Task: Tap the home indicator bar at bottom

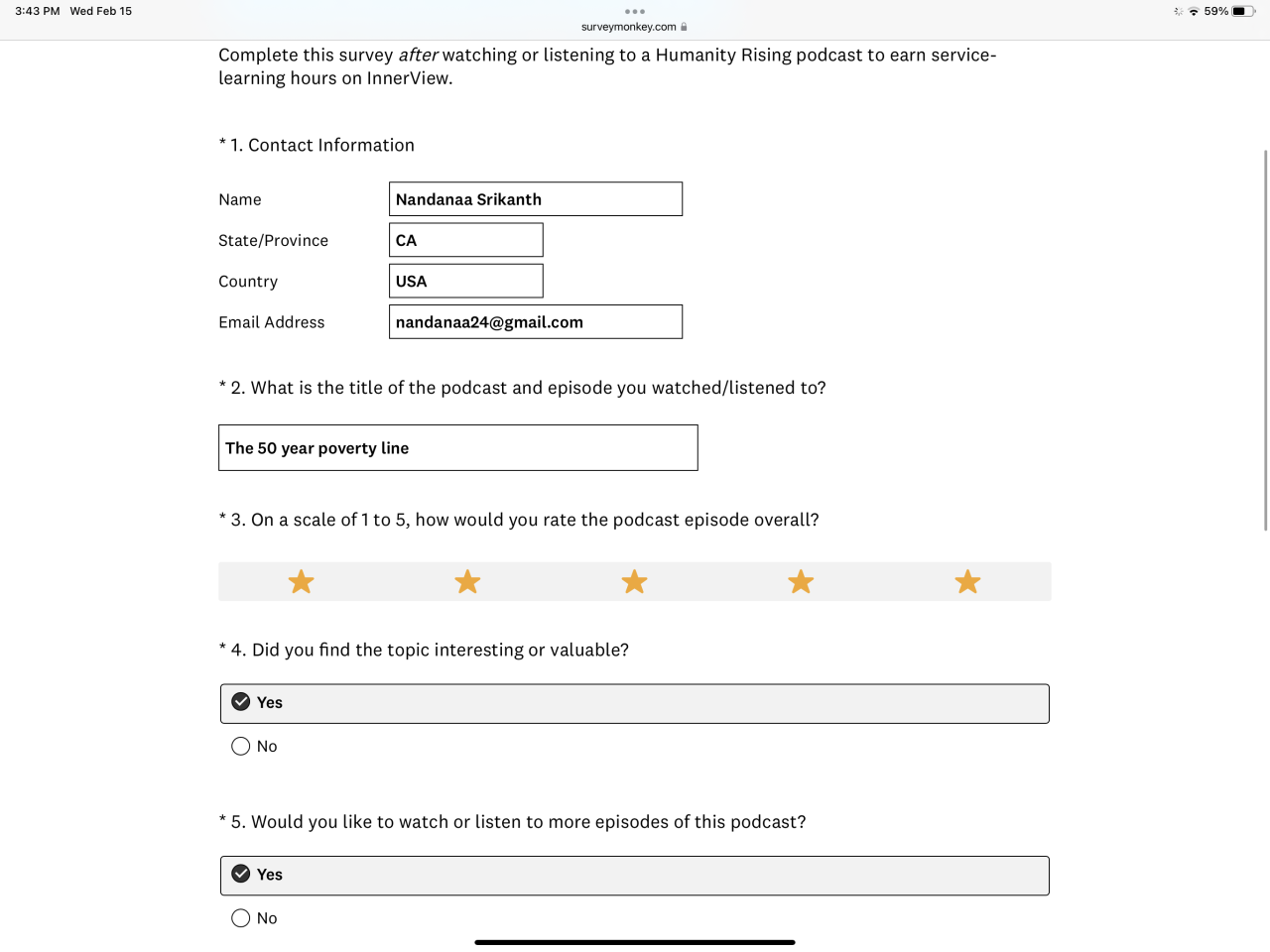Action: pos(635,942)
